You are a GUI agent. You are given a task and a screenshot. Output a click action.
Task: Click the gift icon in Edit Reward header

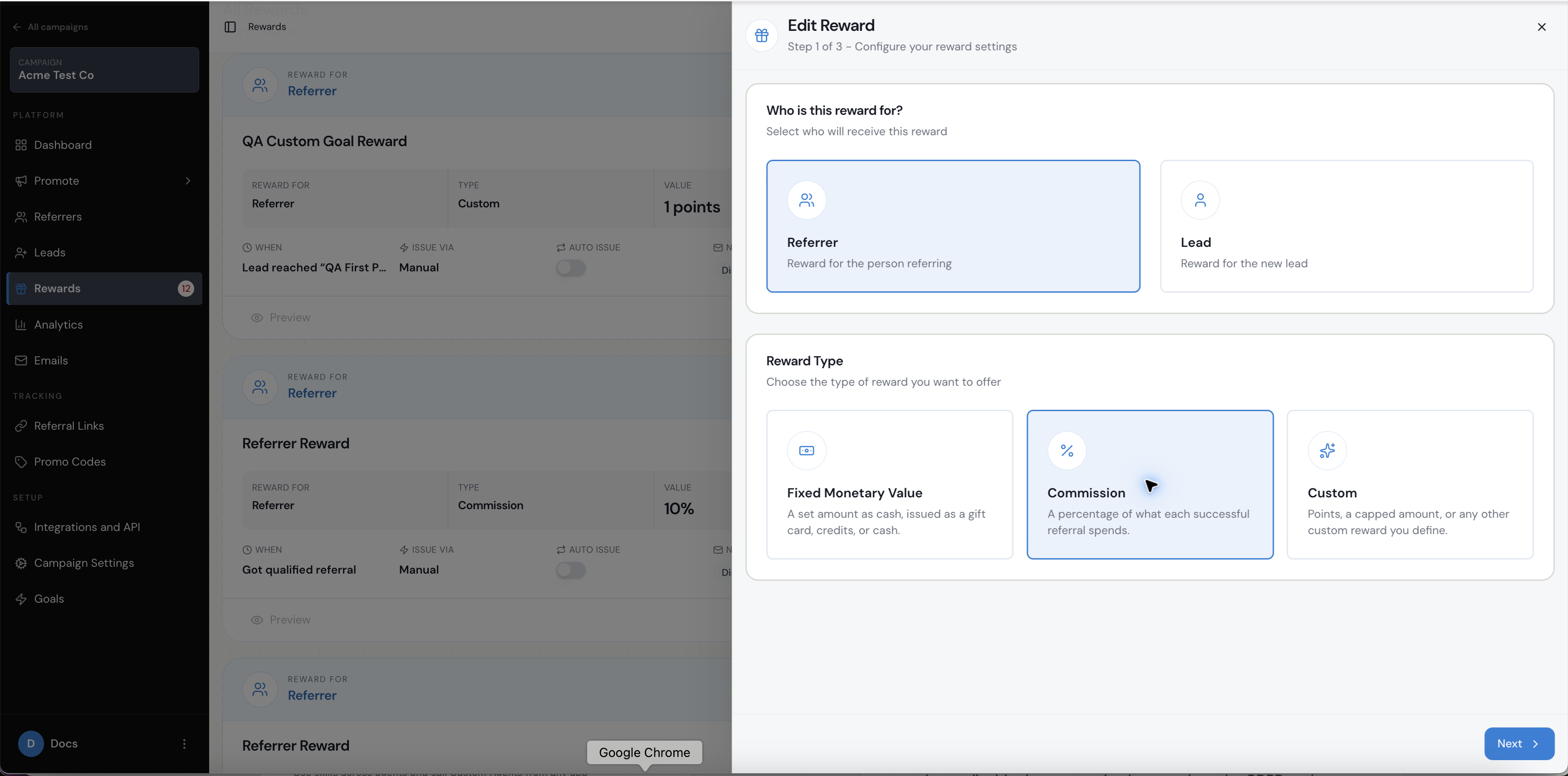(x=761, y=35)
